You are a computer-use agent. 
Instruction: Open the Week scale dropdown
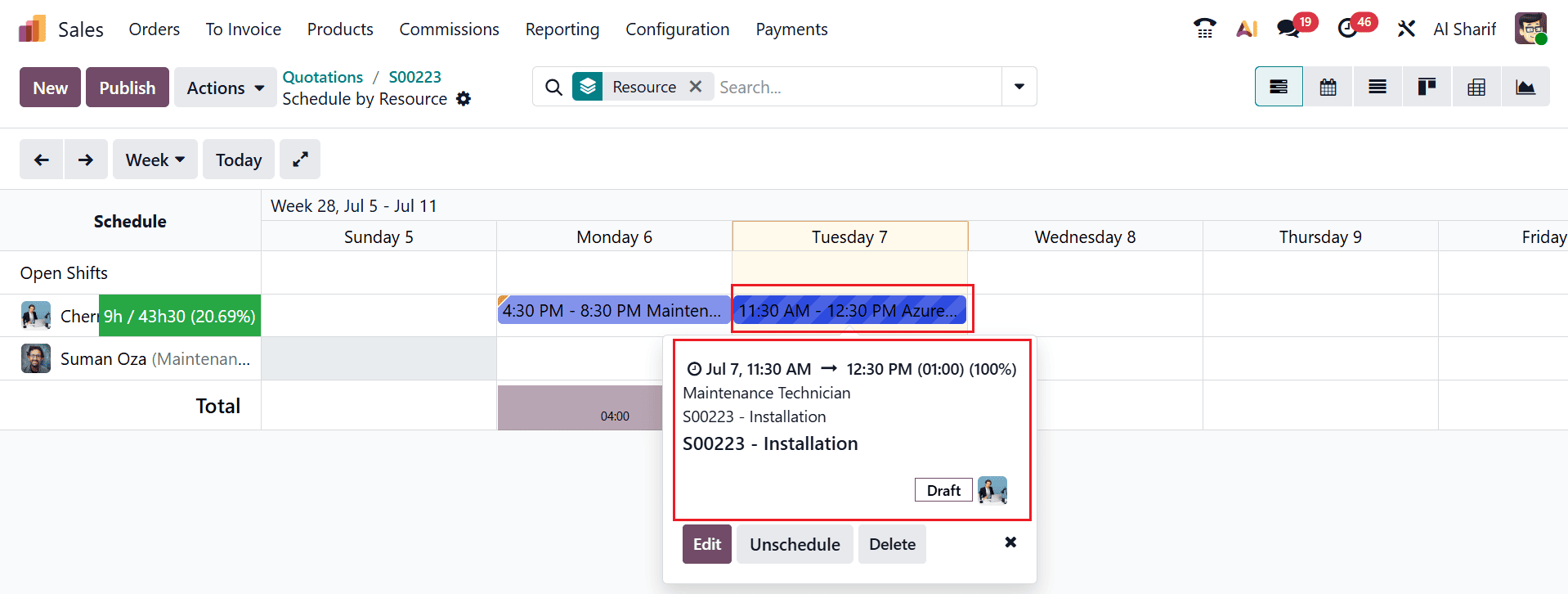[155, 160]
